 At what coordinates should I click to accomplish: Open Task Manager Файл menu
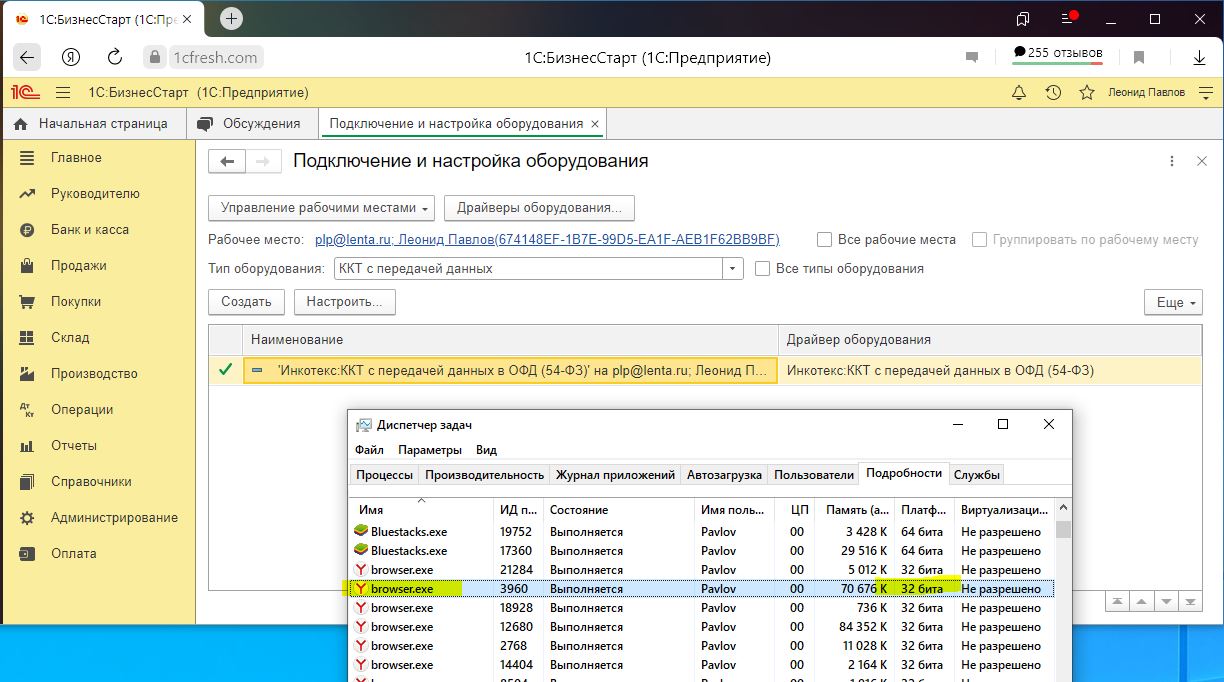[x=369, y=450]
